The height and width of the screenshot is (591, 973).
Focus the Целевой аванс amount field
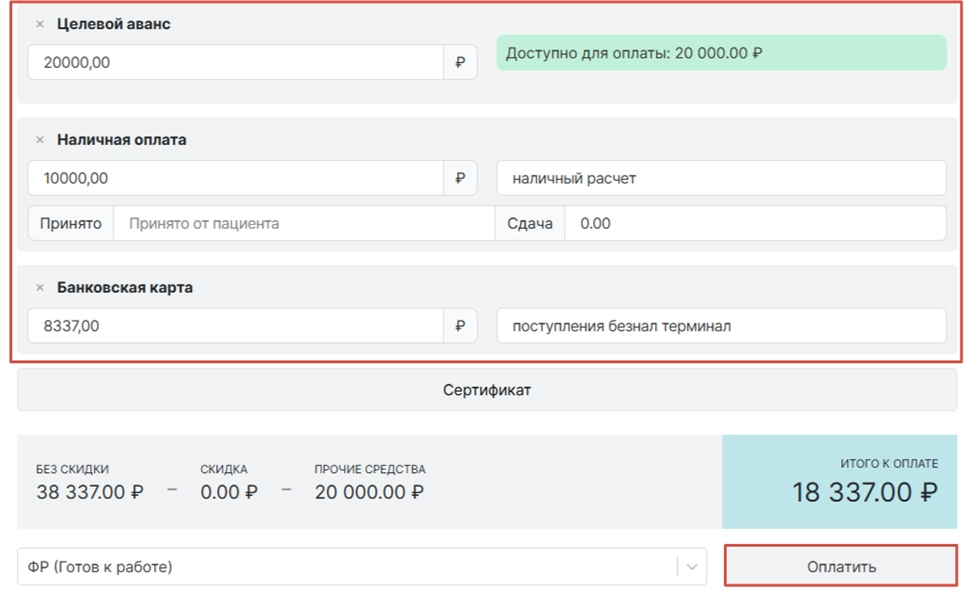pos(235,62)
